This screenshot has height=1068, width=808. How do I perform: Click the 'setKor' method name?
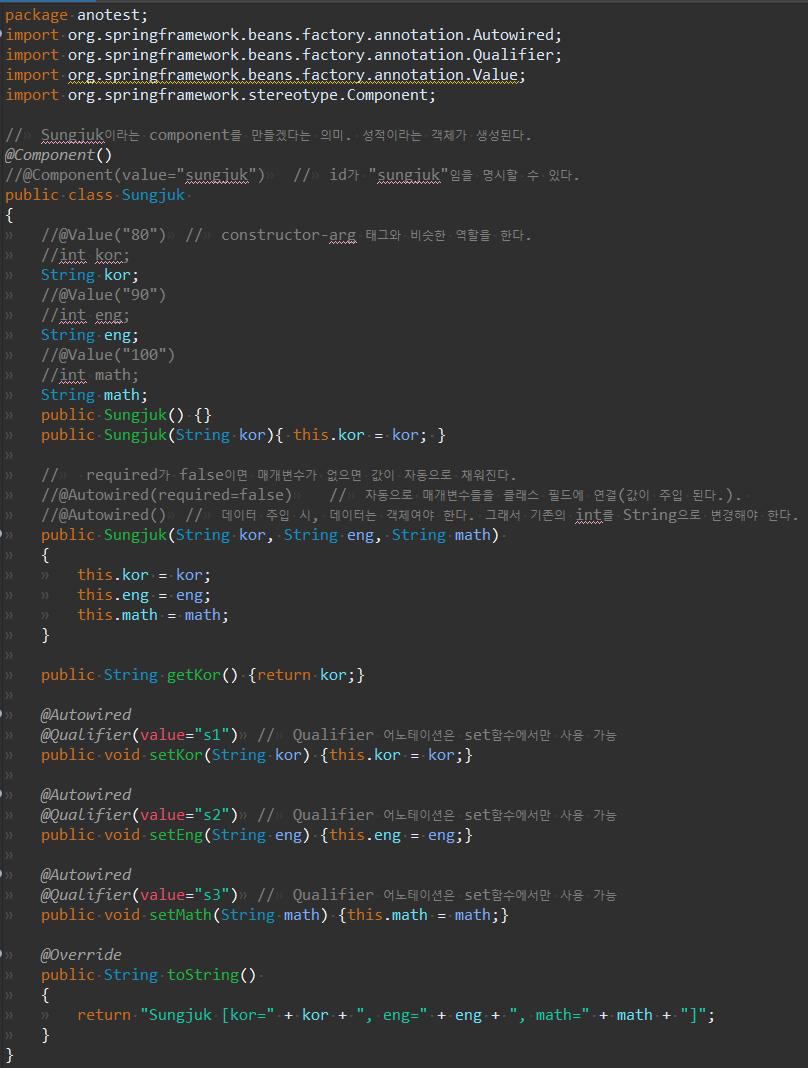click(x=176, y=755)
